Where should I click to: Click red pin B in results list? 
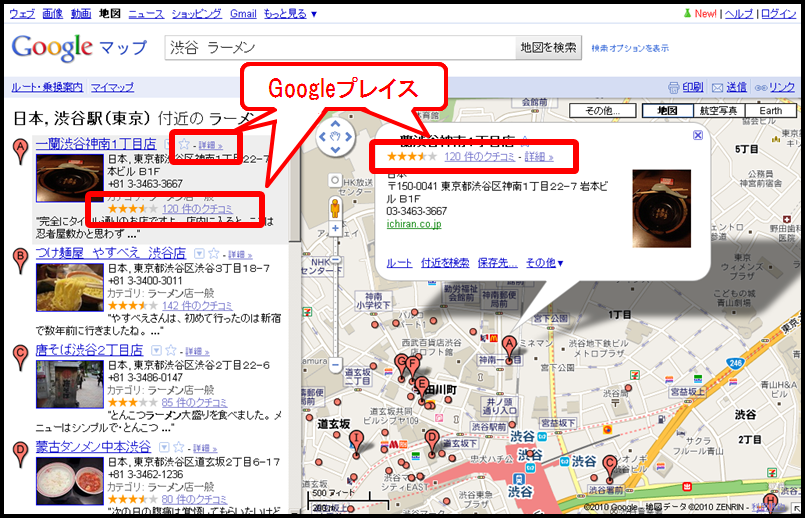(20, 260)
